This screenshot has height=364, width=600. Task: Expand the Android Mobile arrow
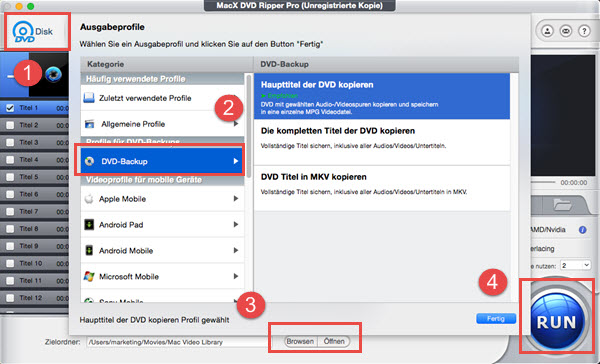[236, 250]
